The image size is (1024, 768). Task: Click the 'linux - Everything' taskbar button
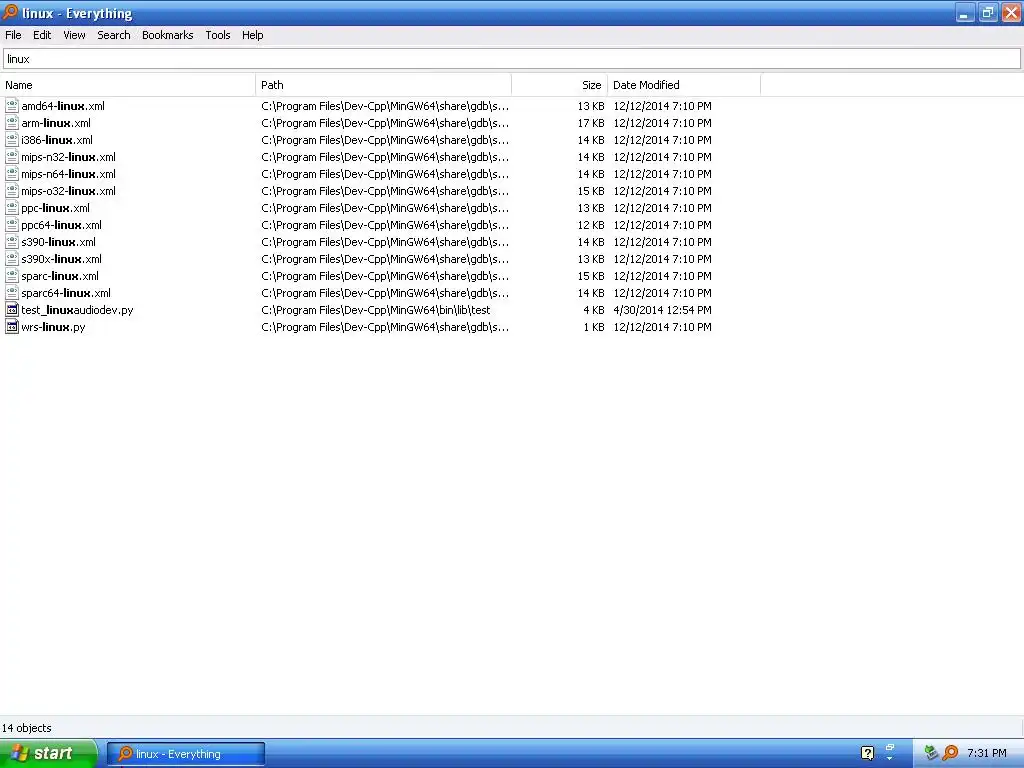coord(186,754)
